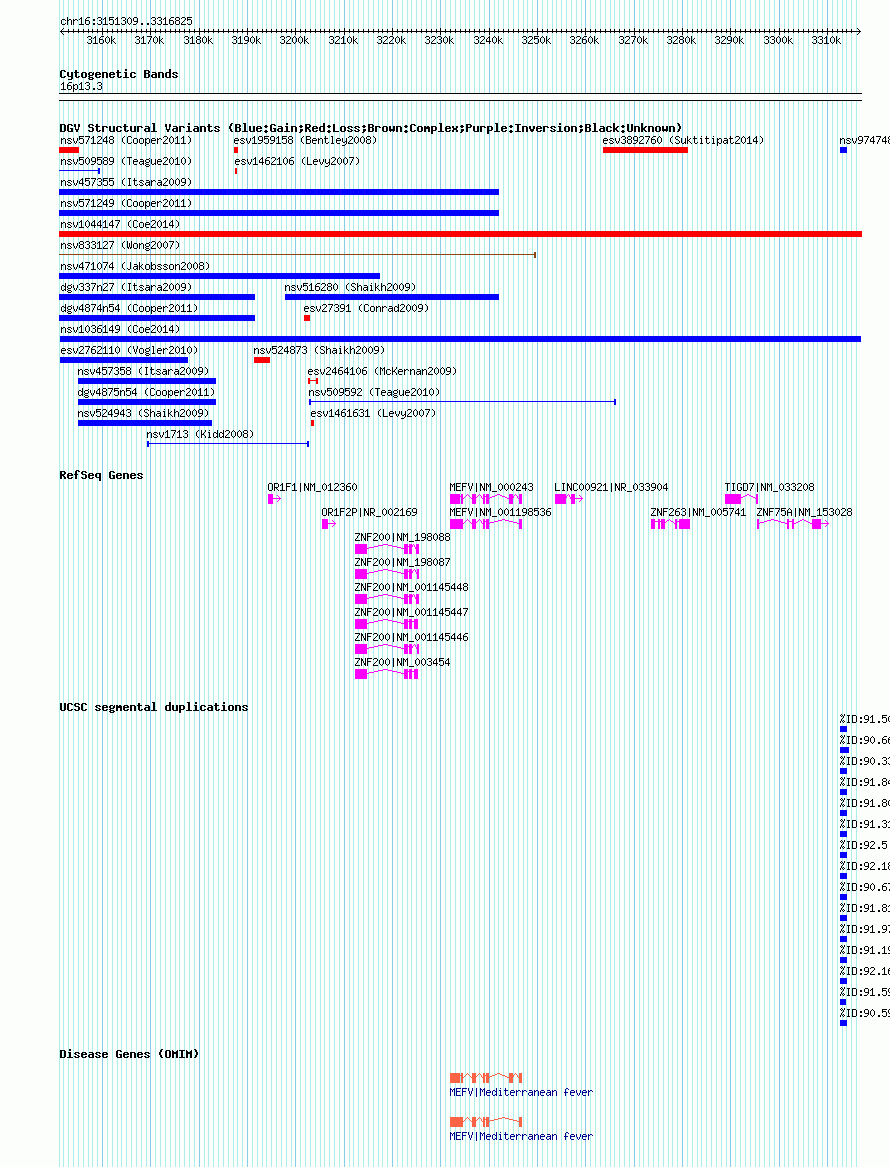Open variant dgv337n27 (Itsara2009)
The height and width of the screenshot is (1167, 890).
(x=126, y=287)
